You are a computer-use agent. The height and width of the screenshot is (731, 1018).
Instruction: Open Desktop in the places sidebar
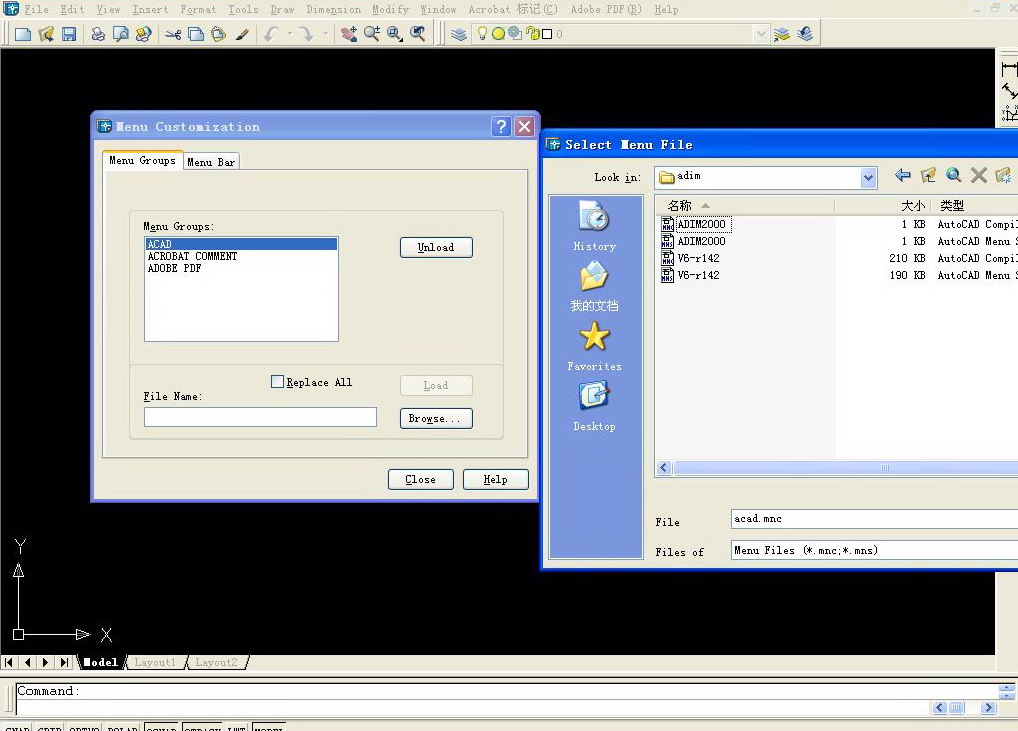pyautogui.click(x=594, y=406)
